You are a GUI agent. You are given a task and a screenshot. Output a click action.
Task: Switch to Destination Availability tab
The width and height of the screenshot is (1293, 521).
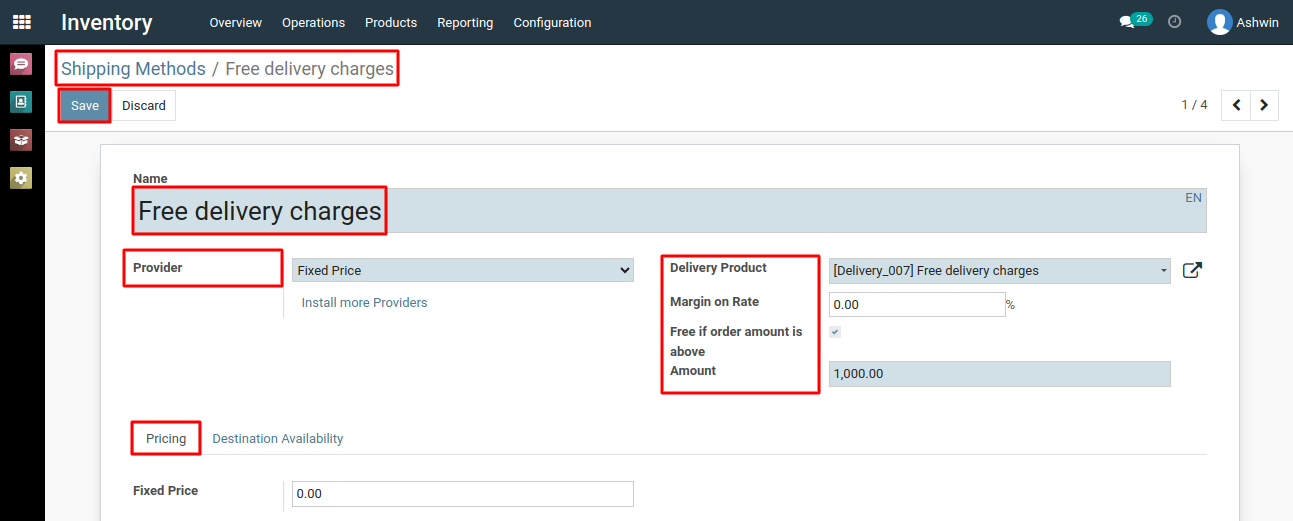click(x=278, y=438)
